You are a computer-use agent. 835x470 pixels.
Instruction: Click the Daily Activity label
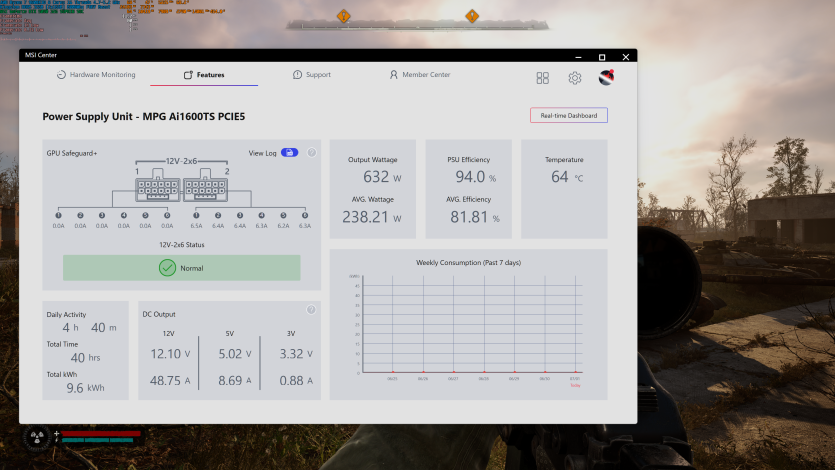coord(66,315)
